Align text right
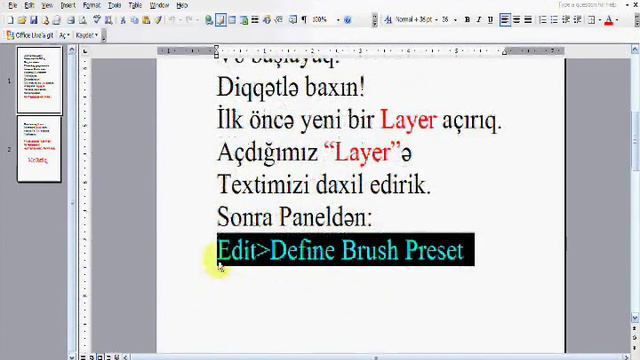Screen dimensions: 640x360 tap(528, 20)
